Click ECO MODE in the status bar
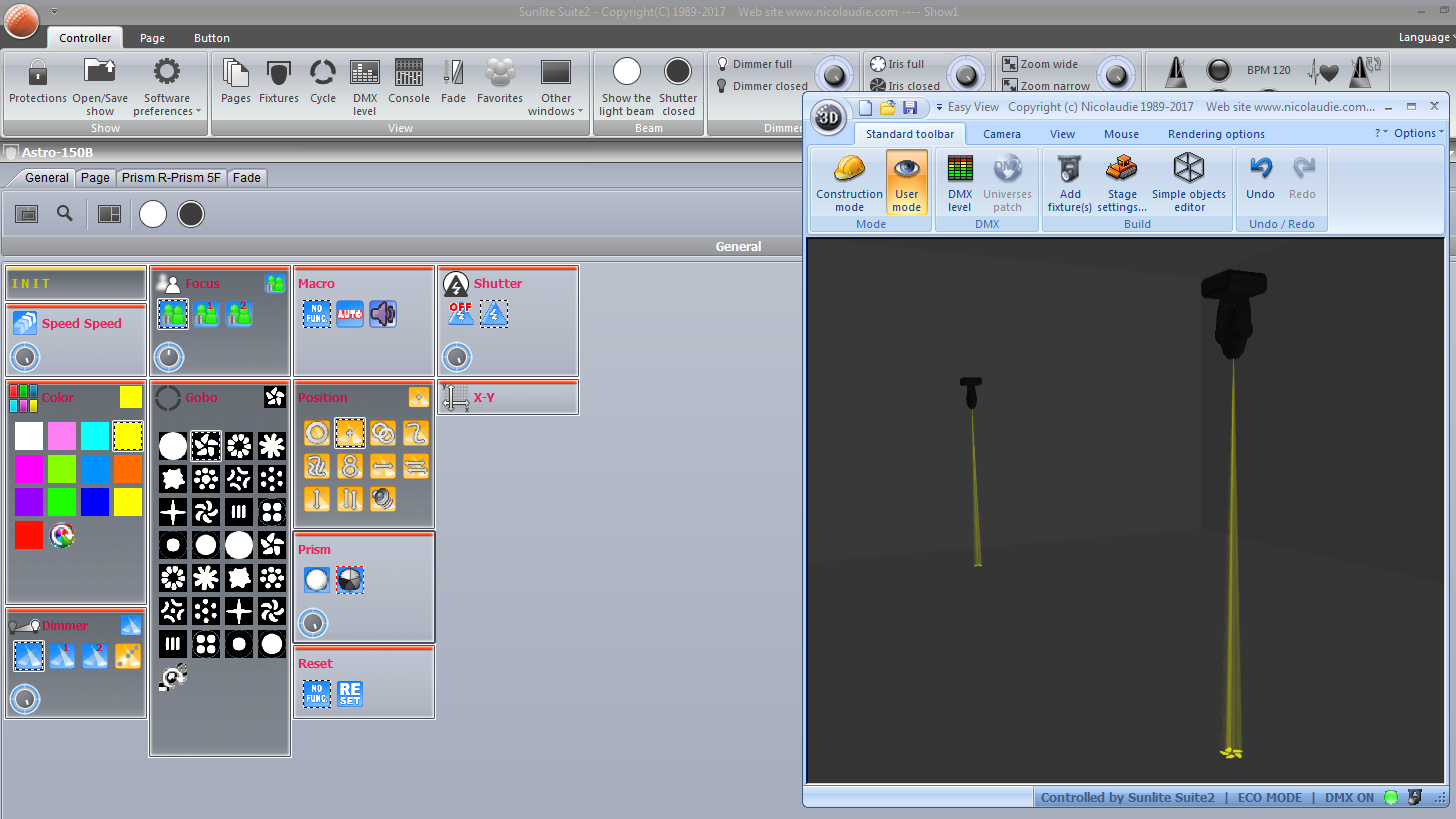This screenshot has height=819, width=1456. [x=1270, y=797]
